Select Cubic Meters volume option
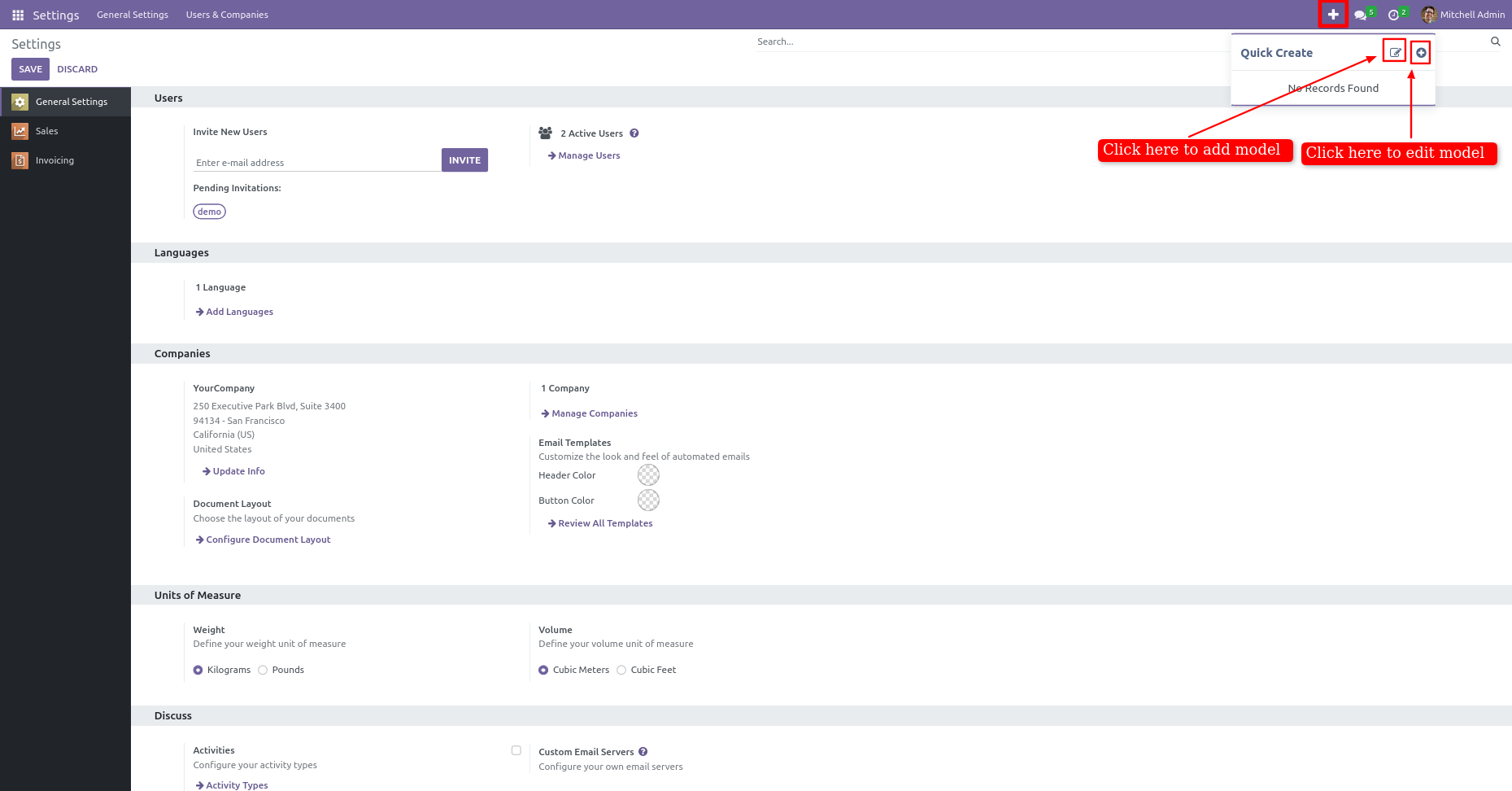Screen dimensions: 1512x791 click(x=543, y=670)
